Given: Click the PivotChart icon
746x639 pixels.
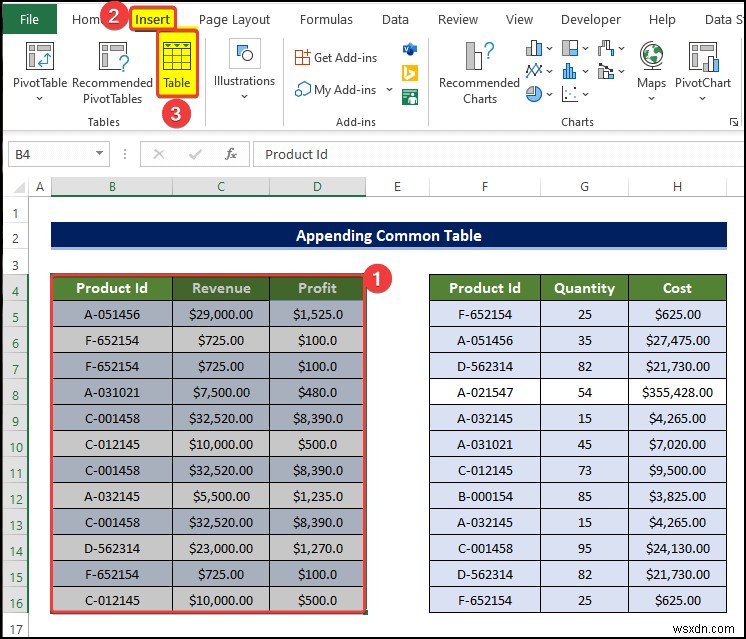Looking at the screenshot, I should click(703, 57).
